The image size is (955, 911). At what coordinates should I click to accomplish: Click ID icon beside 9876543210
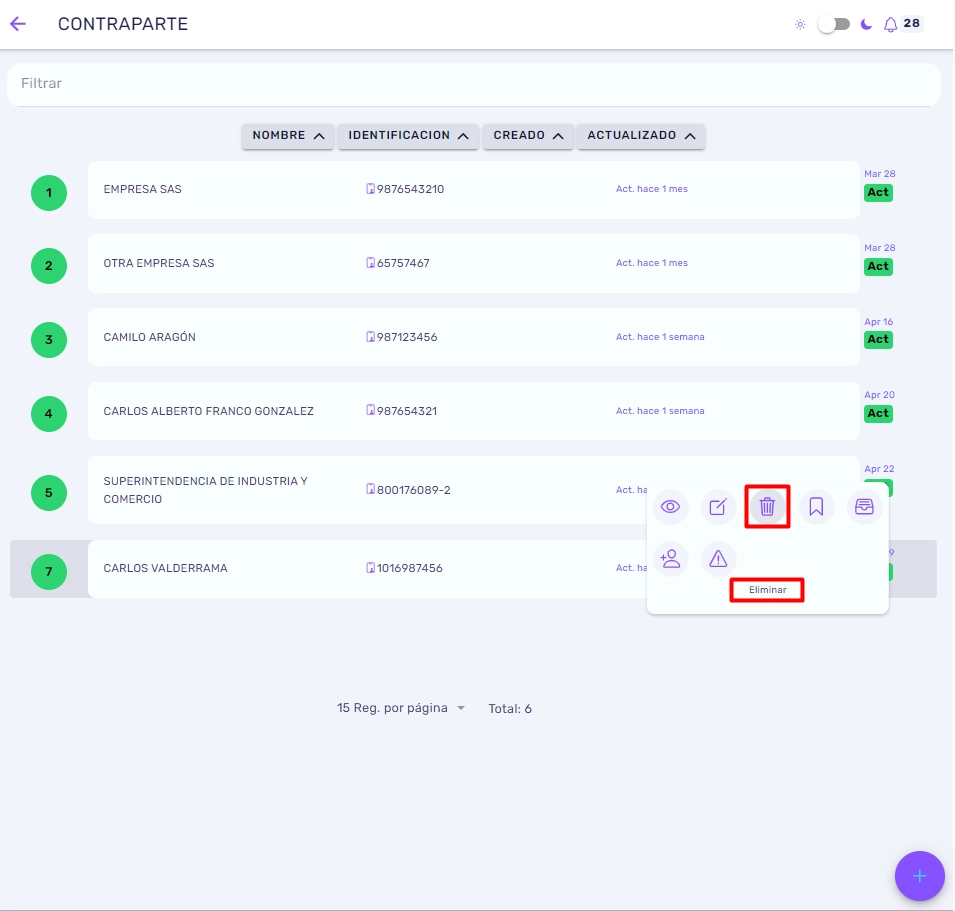pyautogui.click(x=370, y=189)
